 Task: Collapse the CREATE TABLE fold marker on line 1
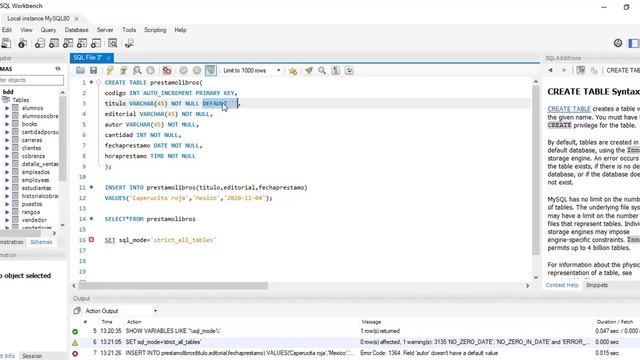98,82
